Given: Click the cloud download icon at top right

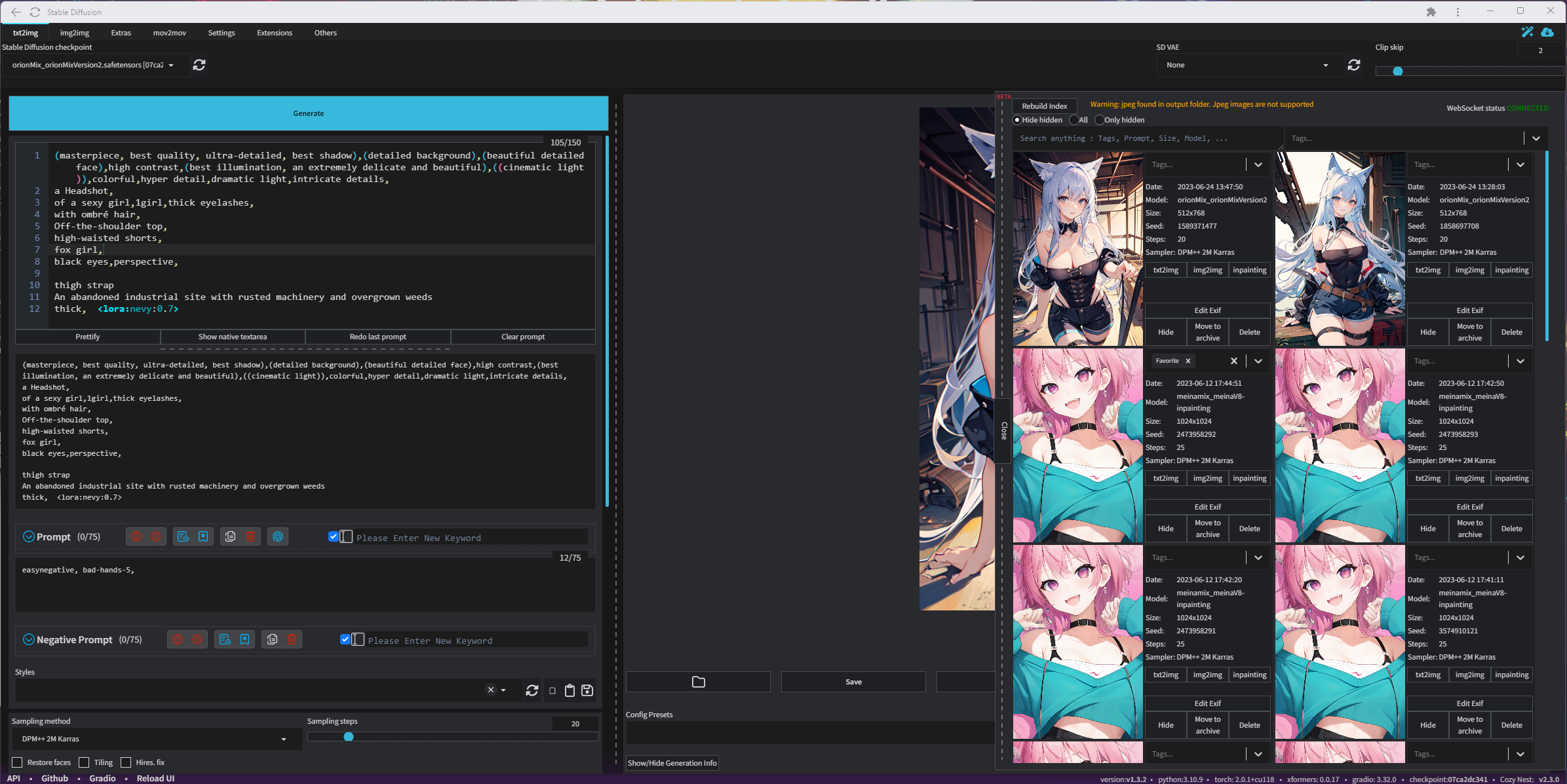Looking at the screenshot, I should (1547, 32).
